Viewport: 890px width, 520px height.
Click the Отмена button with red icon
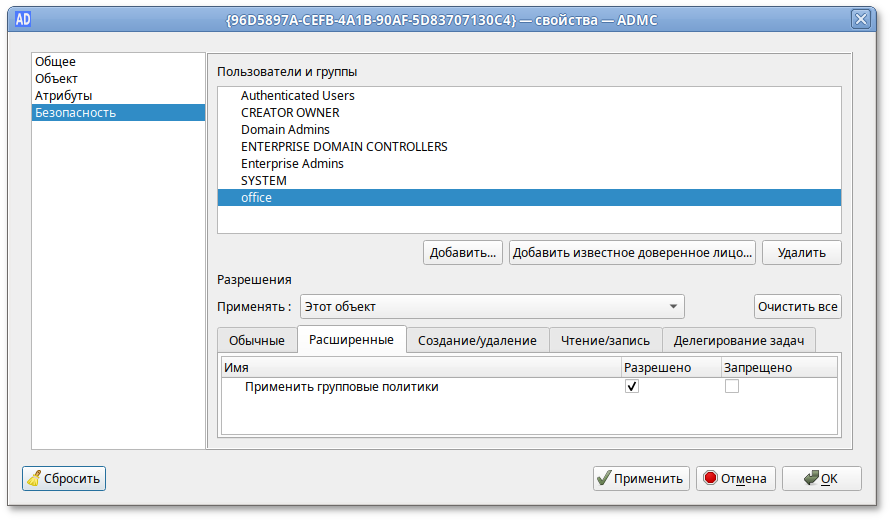tap(736, 479)
